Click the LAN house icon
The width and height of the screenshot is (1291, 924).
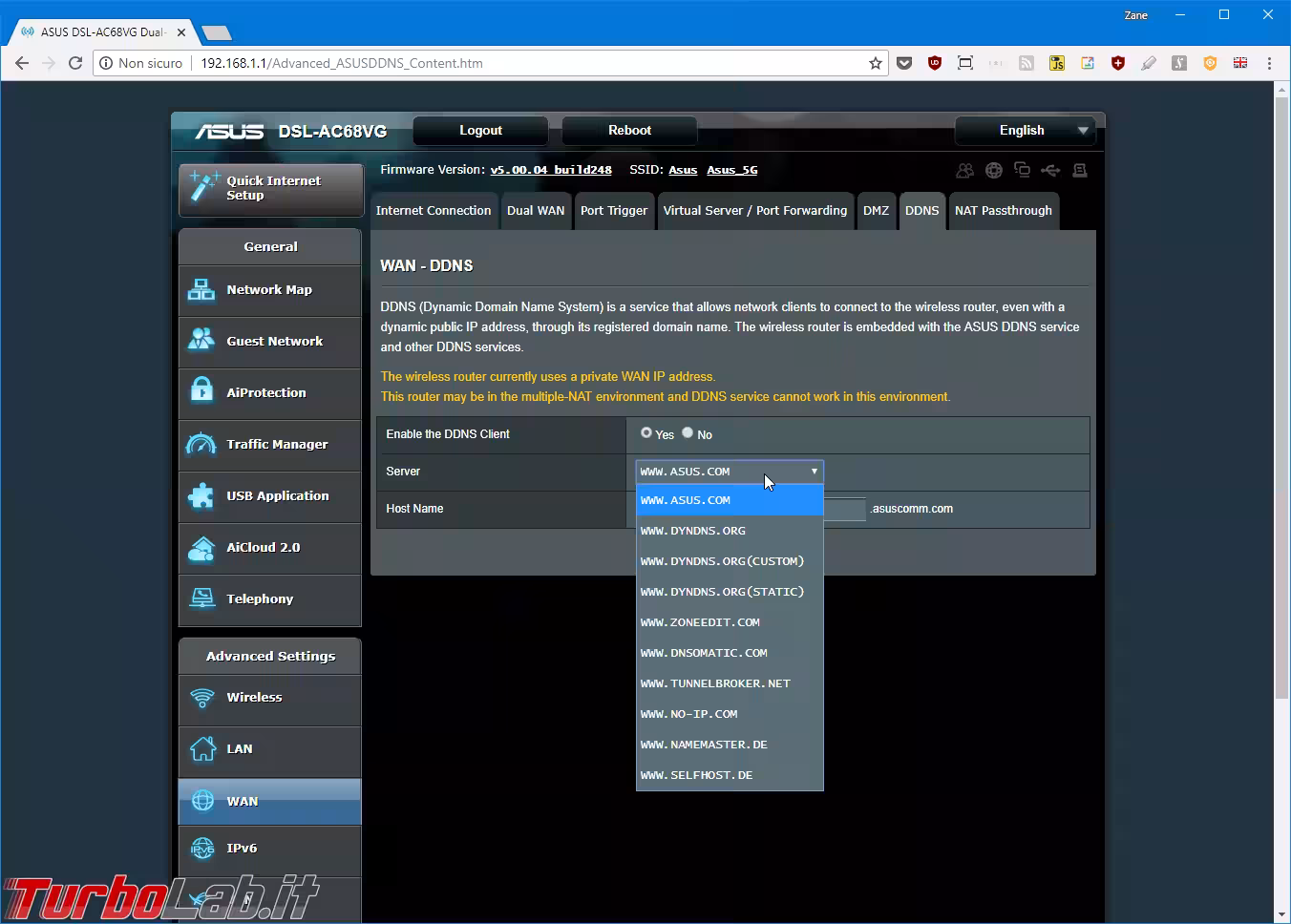[202, 749]
